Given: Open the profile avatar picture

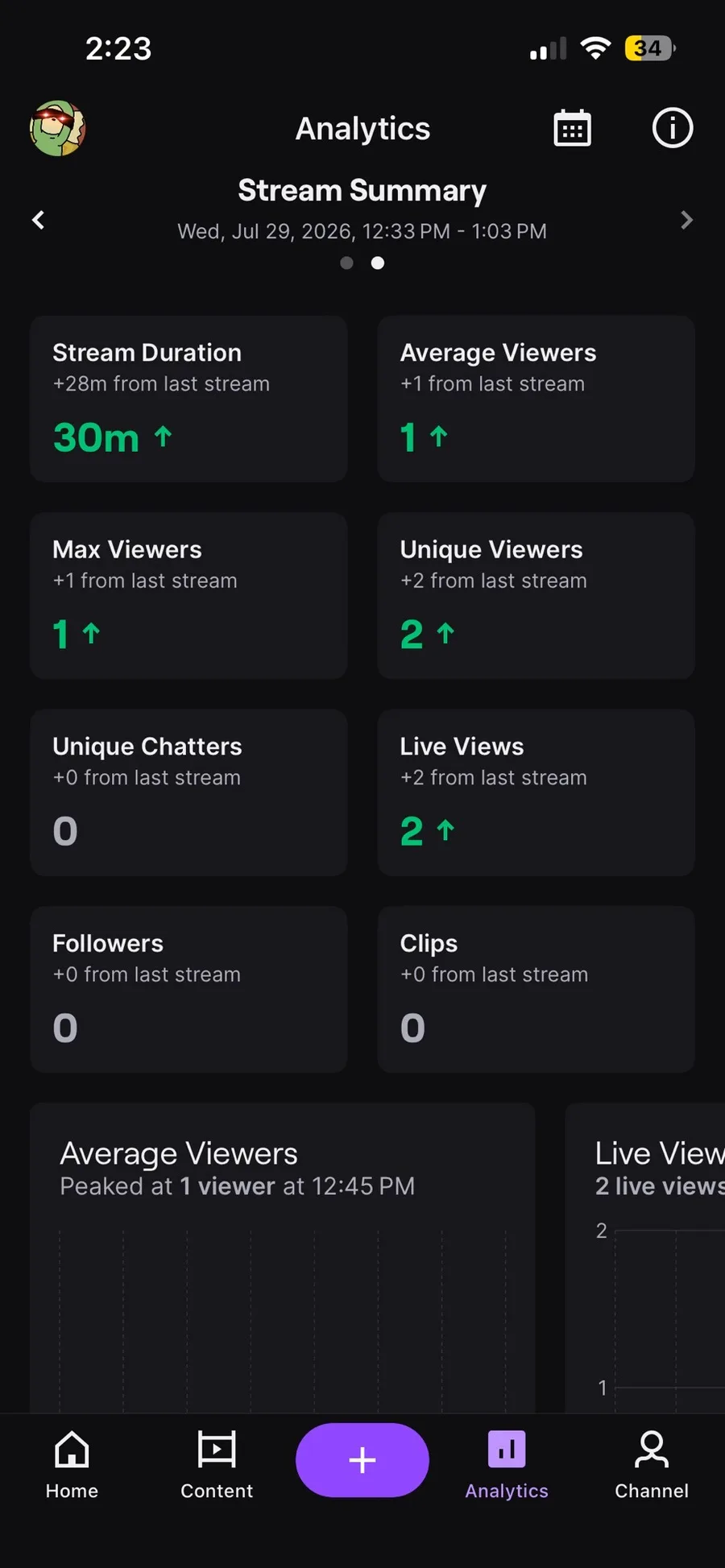Looking at the screenshot, I should 58,128.
